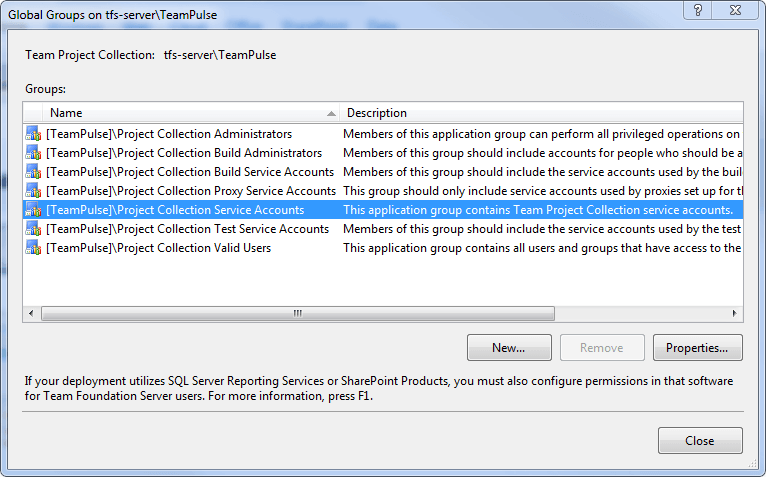Click the sort arrow in the Name column
This screenshot has width=766, height=477.
pyautogui.click(x=331, y=113)
